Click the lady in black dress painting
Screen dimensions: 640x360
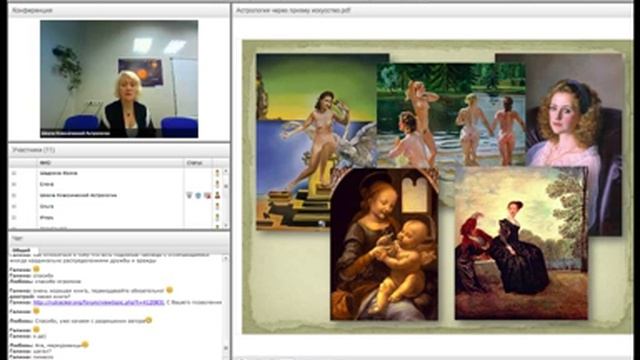(521, 243)
